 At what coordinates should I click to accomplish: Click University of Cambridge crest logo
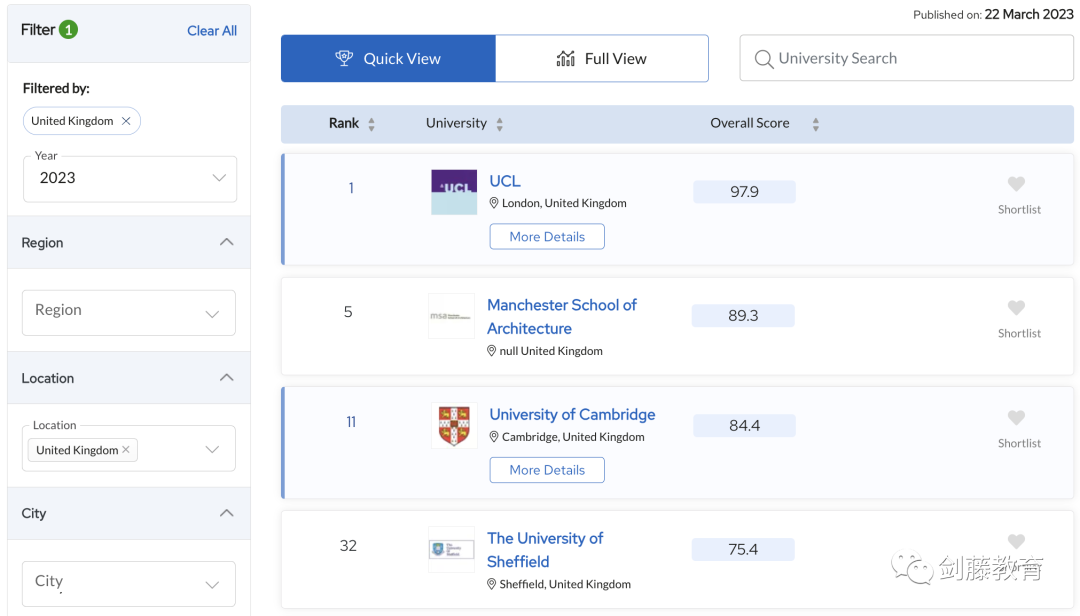click(x=454, y=426)
